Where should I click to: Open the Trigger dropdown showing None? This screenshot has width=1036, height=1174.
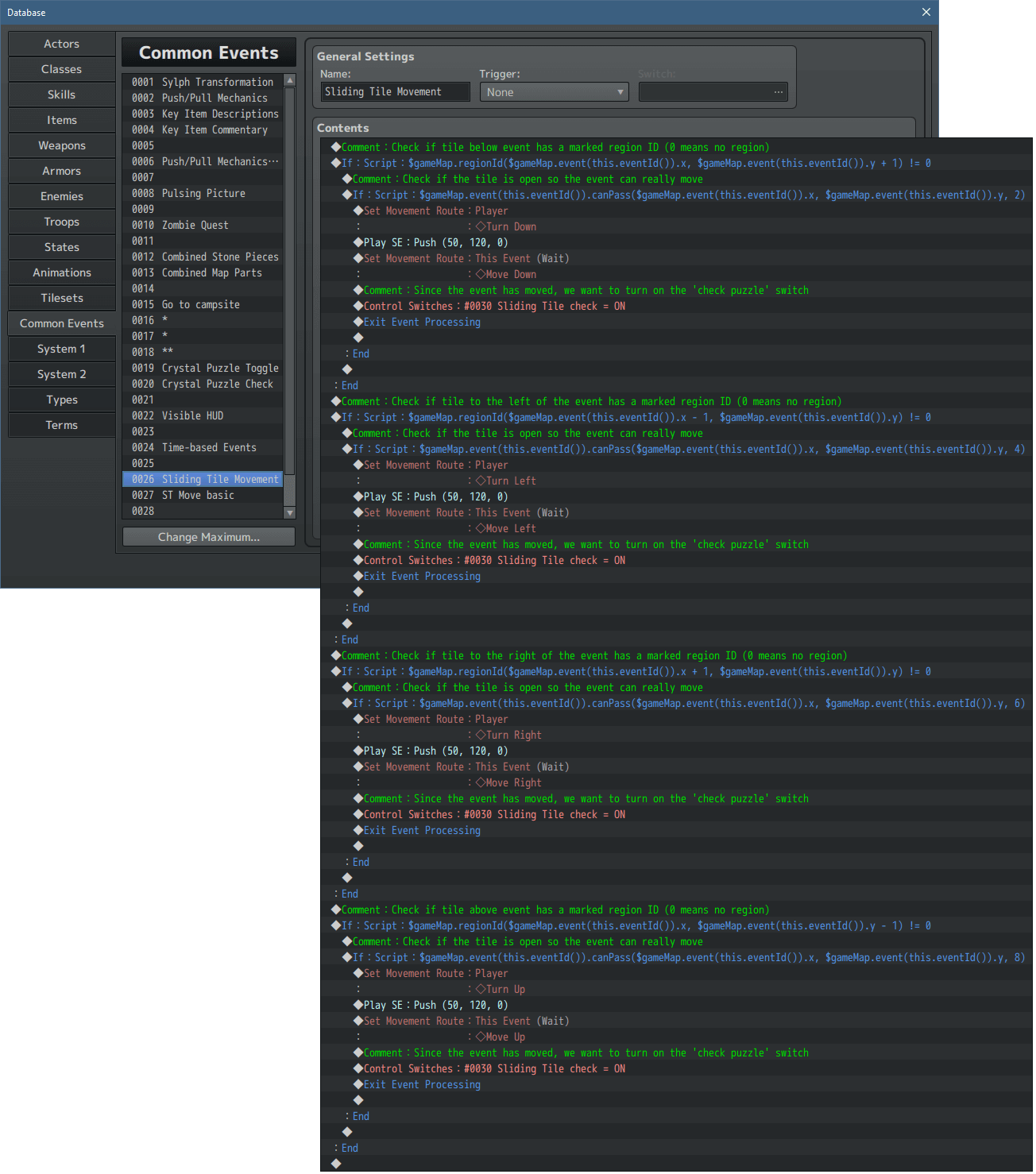(x=554, y=91)
